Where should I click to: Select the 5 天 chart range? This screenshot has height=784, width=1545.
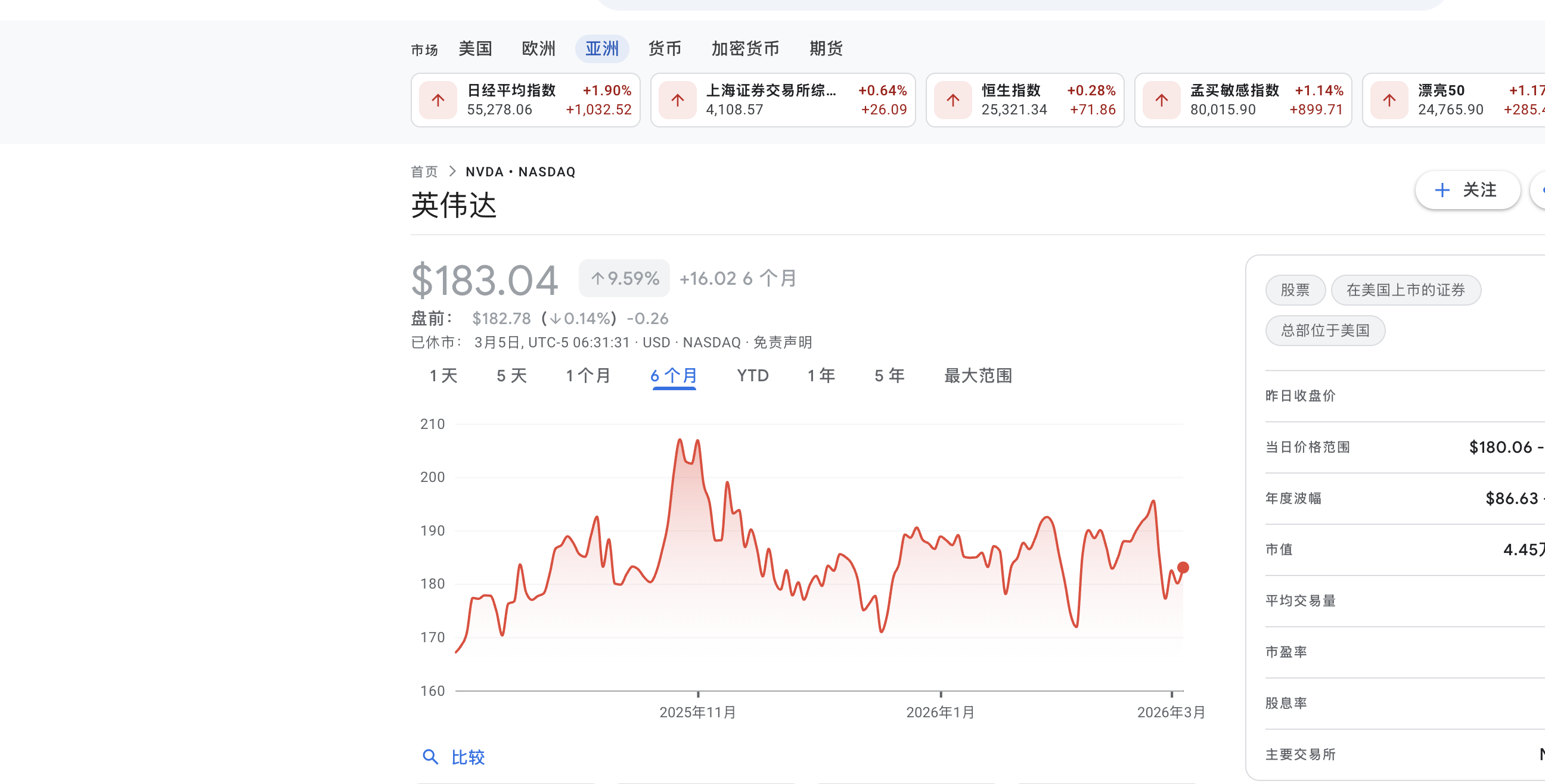point(511,376)
